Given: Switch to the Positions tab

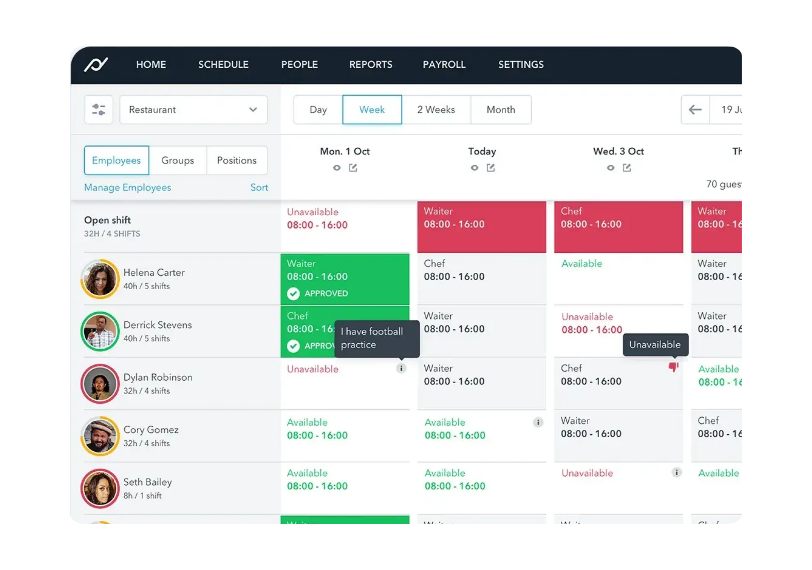Looking at the screenshot, I should tap(237, 160).
